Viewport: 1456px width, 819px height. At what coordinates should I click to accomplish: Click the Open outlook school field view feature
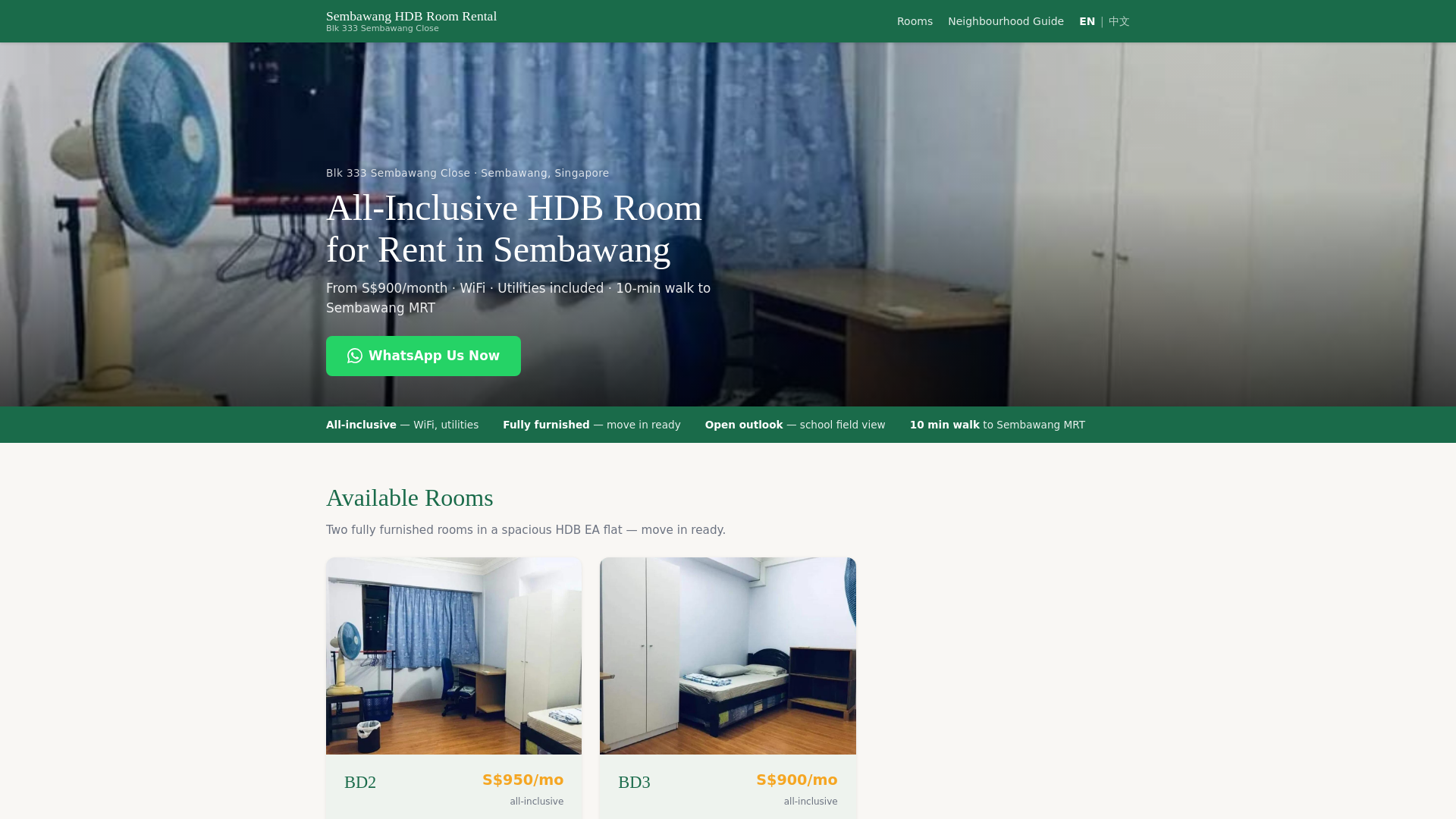point(795,425)
